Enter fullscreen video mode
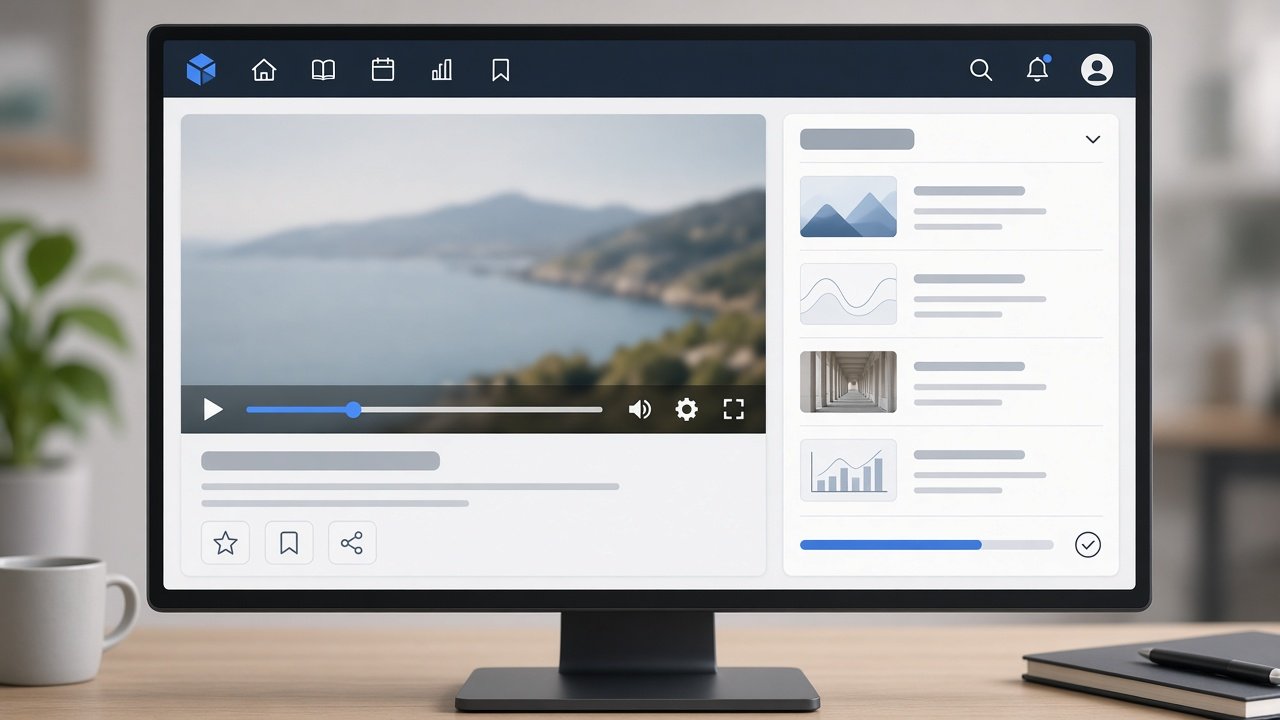Viewport: 1280px width, 720px height. click(x=734, y=409)
